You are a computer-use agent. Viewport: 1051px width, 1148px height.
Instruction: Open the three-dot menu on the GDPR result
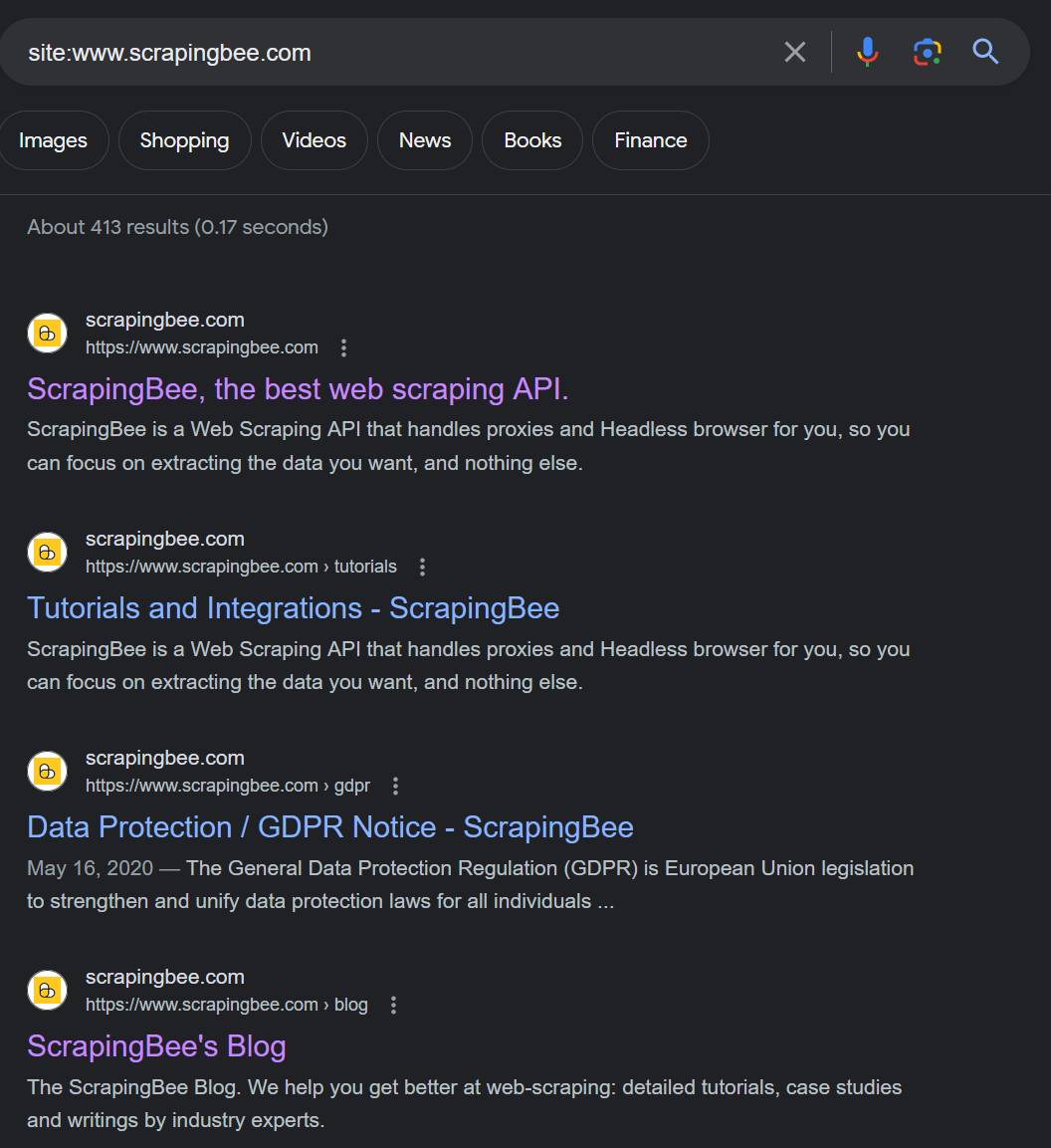(394, 786)
